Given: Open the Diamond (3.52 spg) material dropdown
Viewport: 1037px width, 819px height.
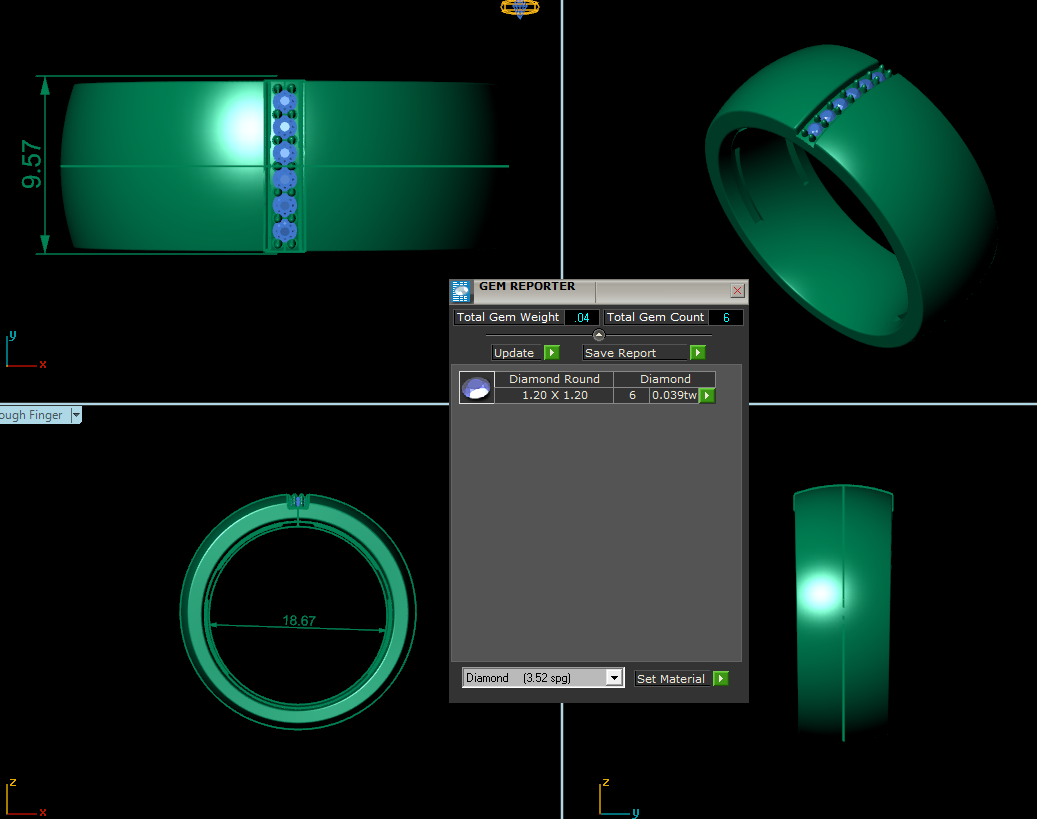Looking at the screenshot, I should tap(614, 678).
